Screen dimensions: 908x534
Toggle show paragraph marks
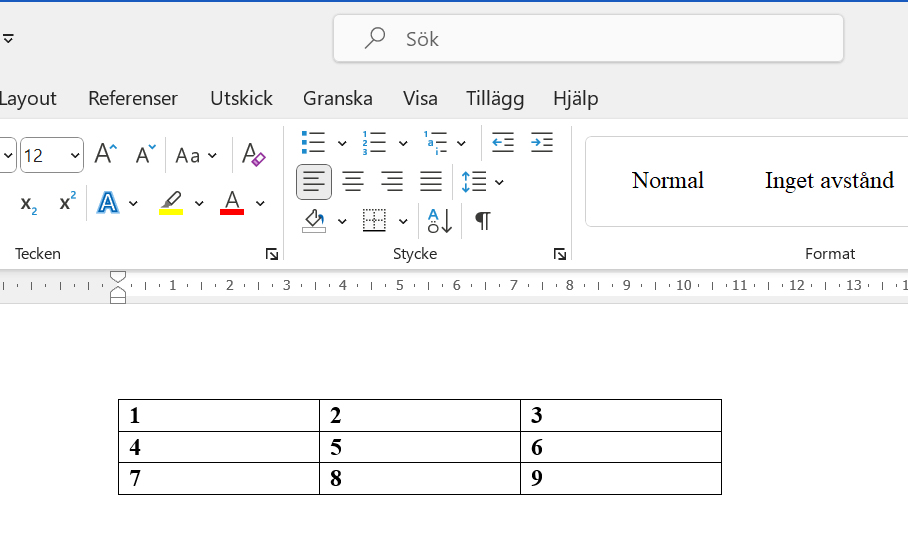[x=483, y=221]
